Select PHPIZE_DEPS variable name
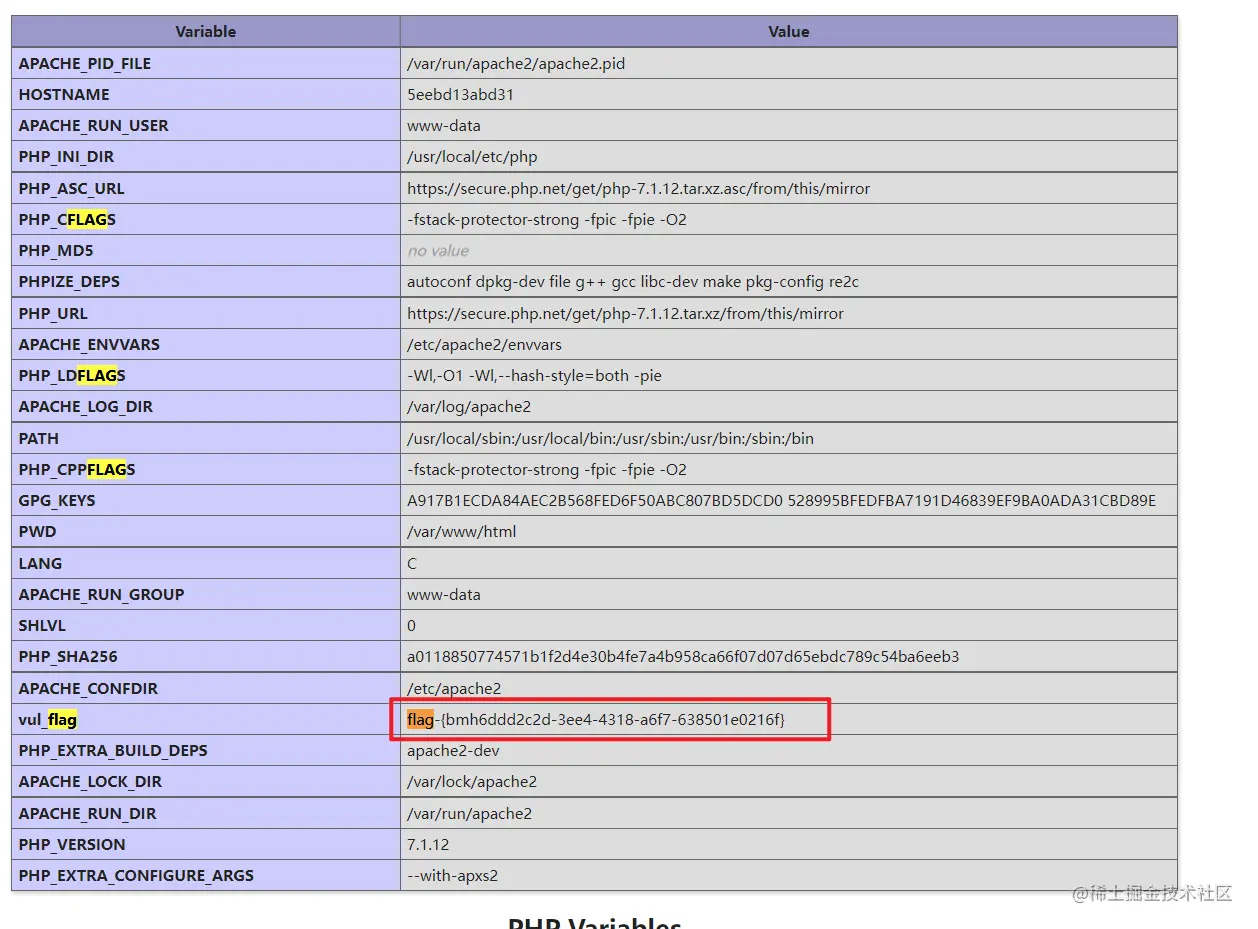Screen dimensions: 1258x929 click(x=69, y=282)
